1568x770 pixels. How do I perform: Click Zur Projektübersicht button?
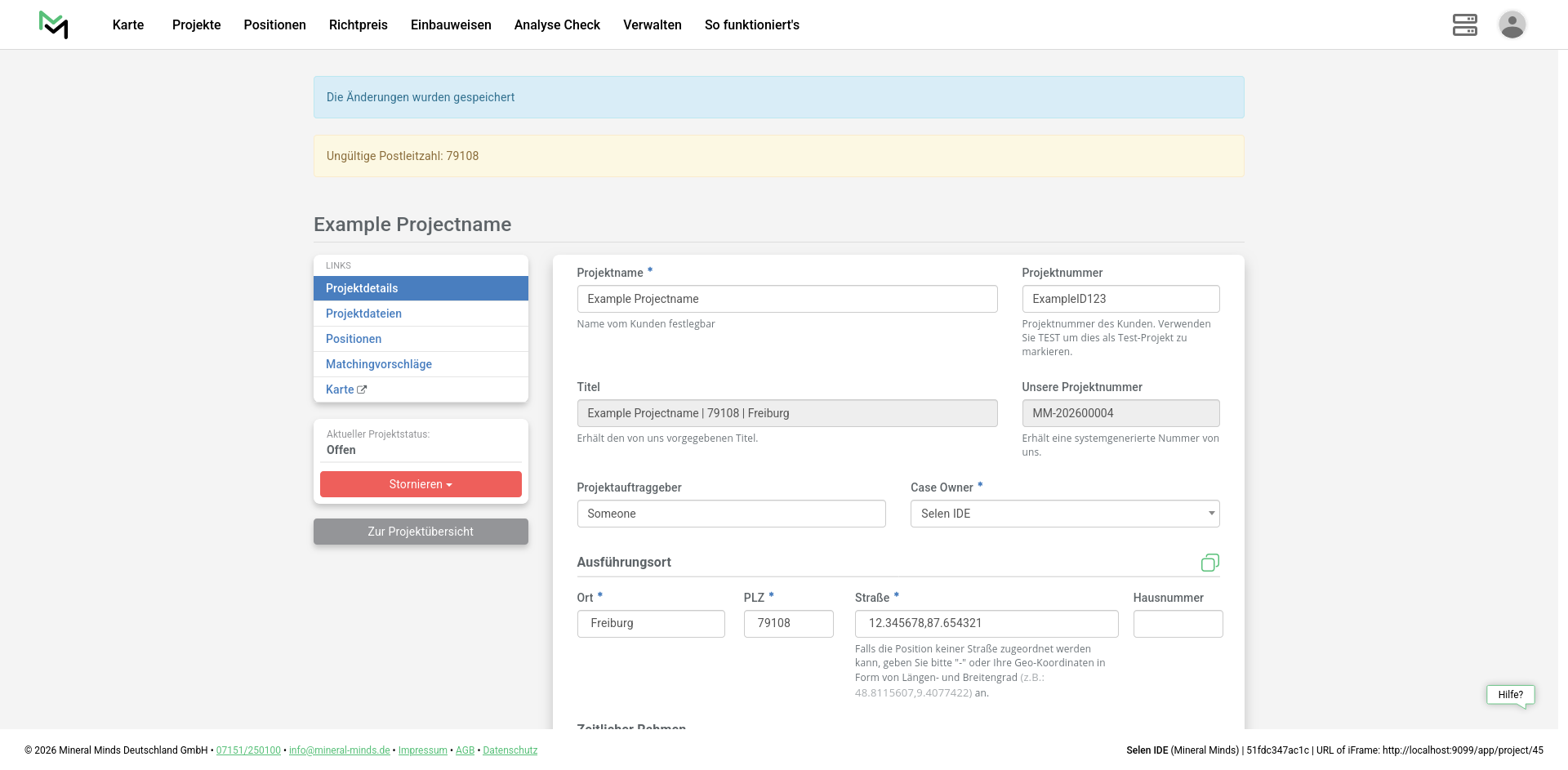tap(421, 532)
